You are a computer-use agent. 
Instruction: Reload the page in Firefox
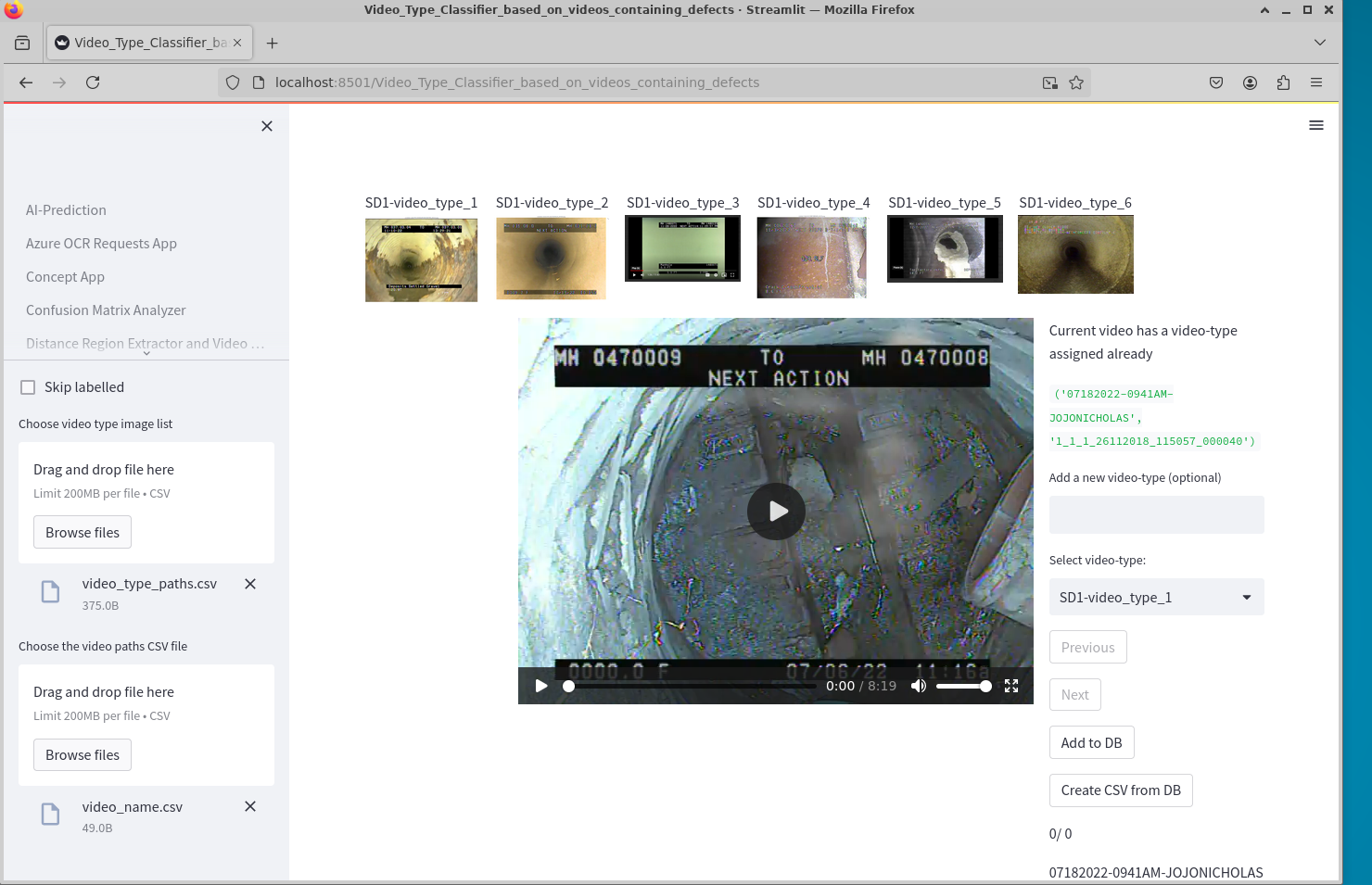93,82
